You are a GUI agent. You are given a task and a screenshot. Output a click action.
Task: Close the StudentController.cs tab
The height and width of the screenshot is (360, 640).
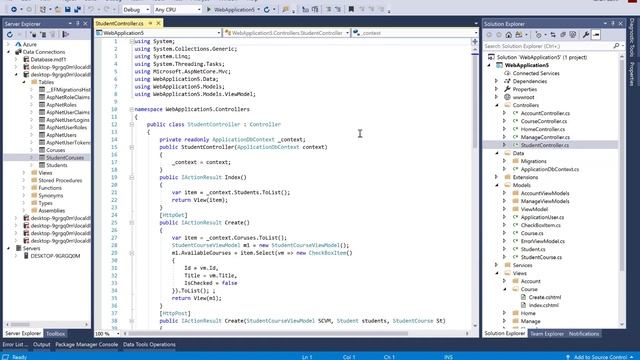[158, 23]
